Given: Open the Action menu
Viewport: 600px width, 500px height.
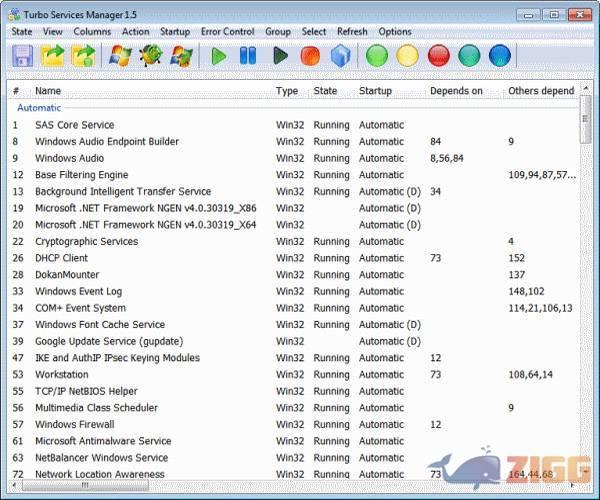Looking at the screenshot, I should [136, 32].
